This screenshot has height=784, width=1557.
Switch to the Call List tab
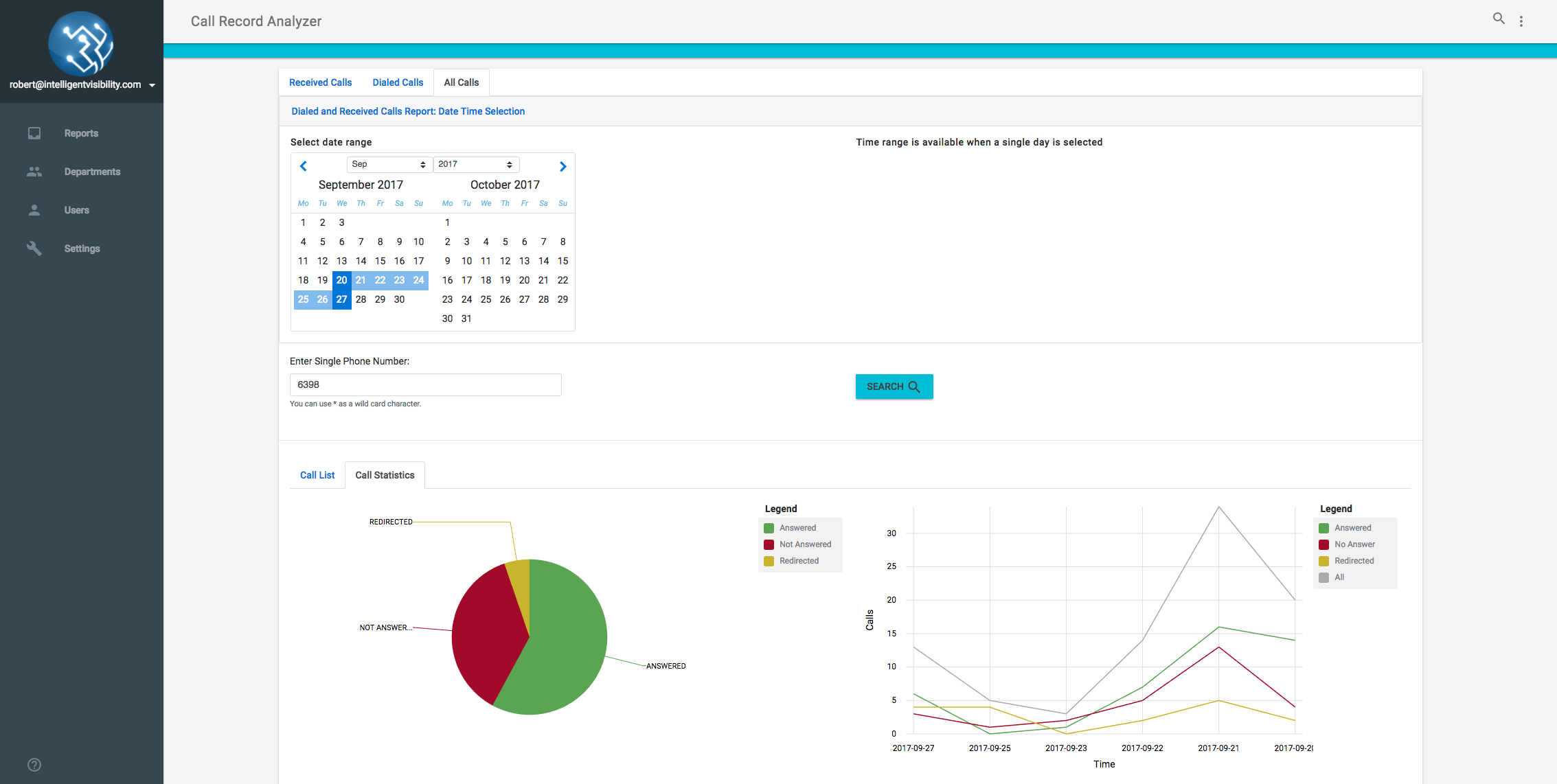[x=317, y=475]
